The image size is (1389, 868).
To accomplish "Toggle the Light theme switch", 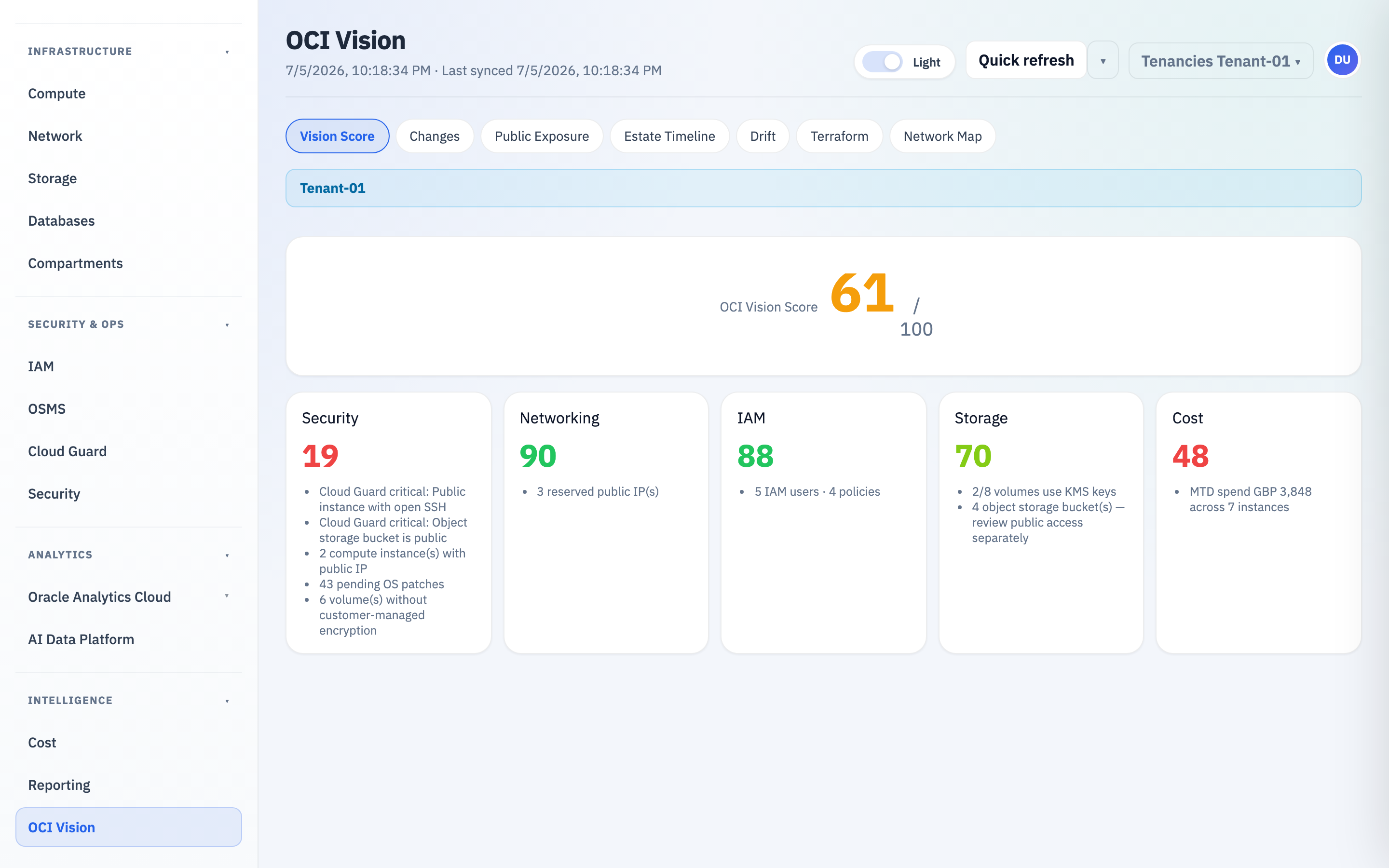I will click(x=882, y=62).
